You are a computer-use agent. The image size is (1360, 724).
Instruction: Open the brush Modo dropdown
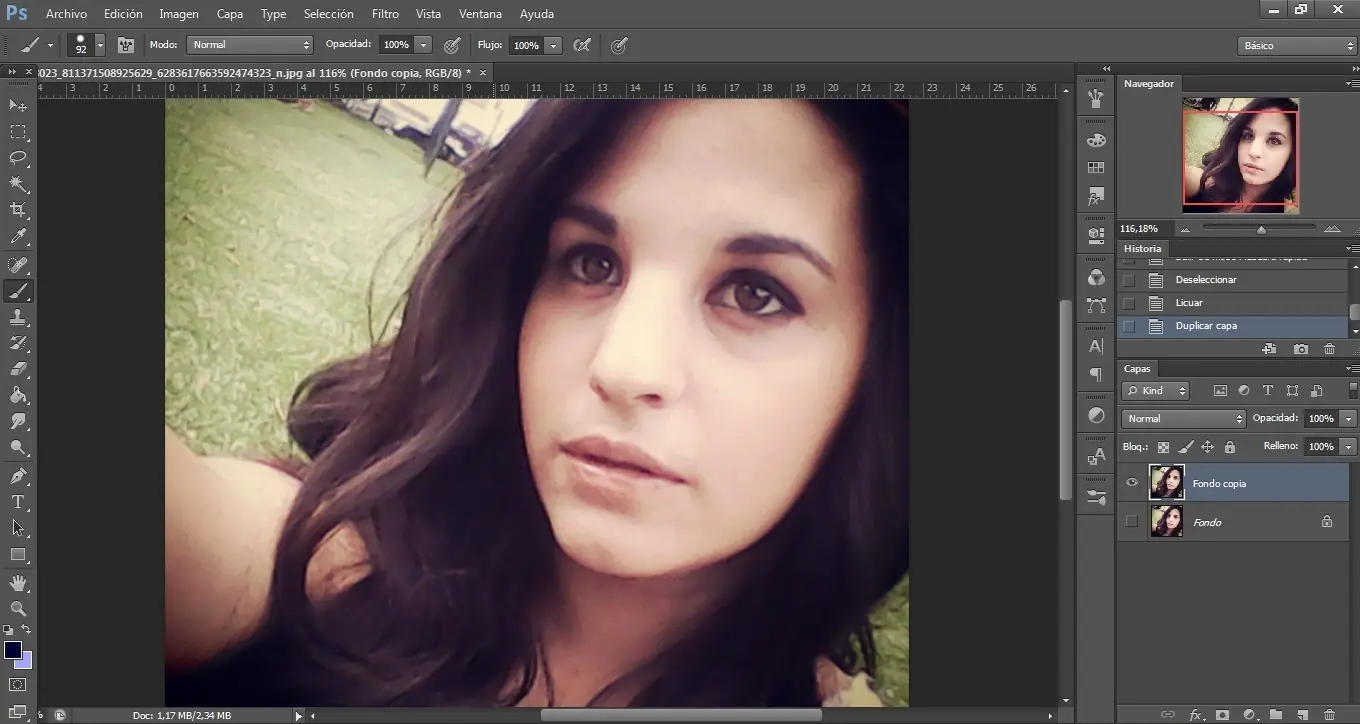250,45
